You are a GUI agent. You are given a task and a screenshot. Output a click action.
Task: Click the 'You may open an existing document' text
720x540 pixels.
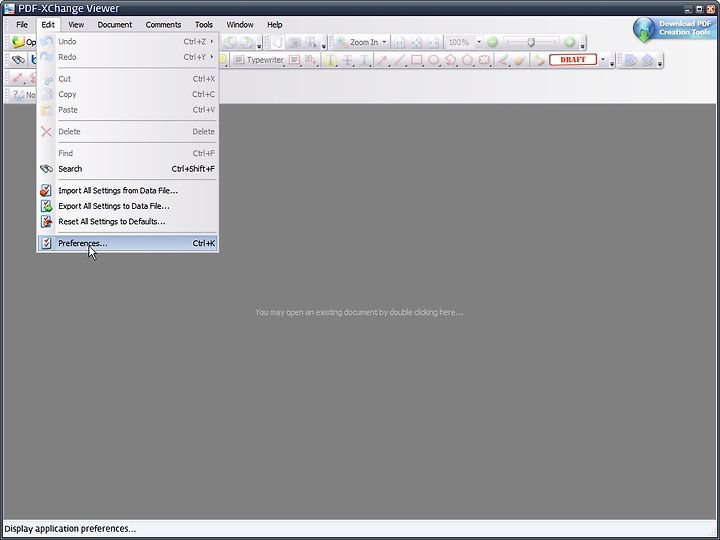click(359, 312)
